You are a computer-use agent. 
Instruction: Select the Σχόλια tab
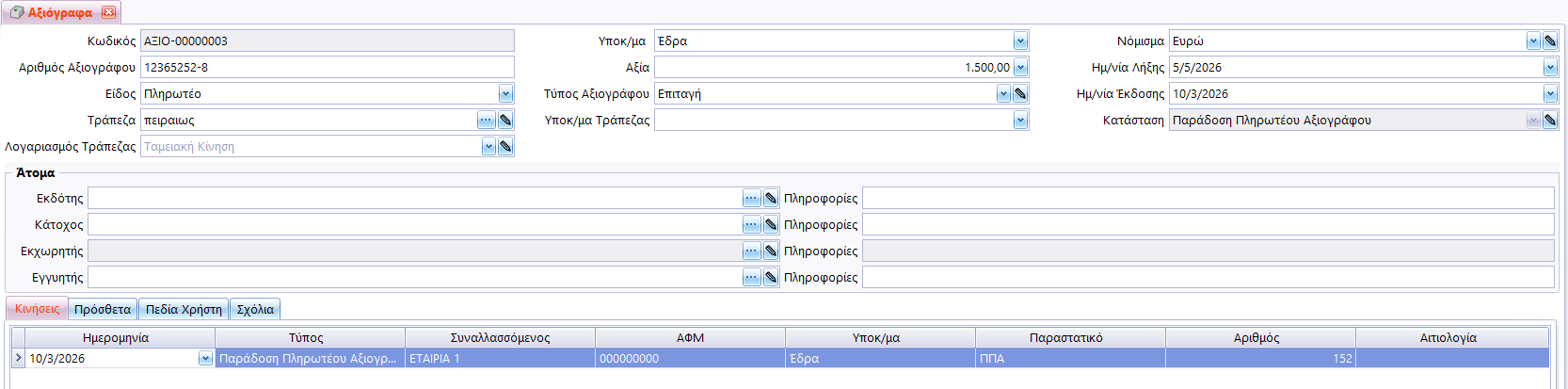[x=255, y=310]
